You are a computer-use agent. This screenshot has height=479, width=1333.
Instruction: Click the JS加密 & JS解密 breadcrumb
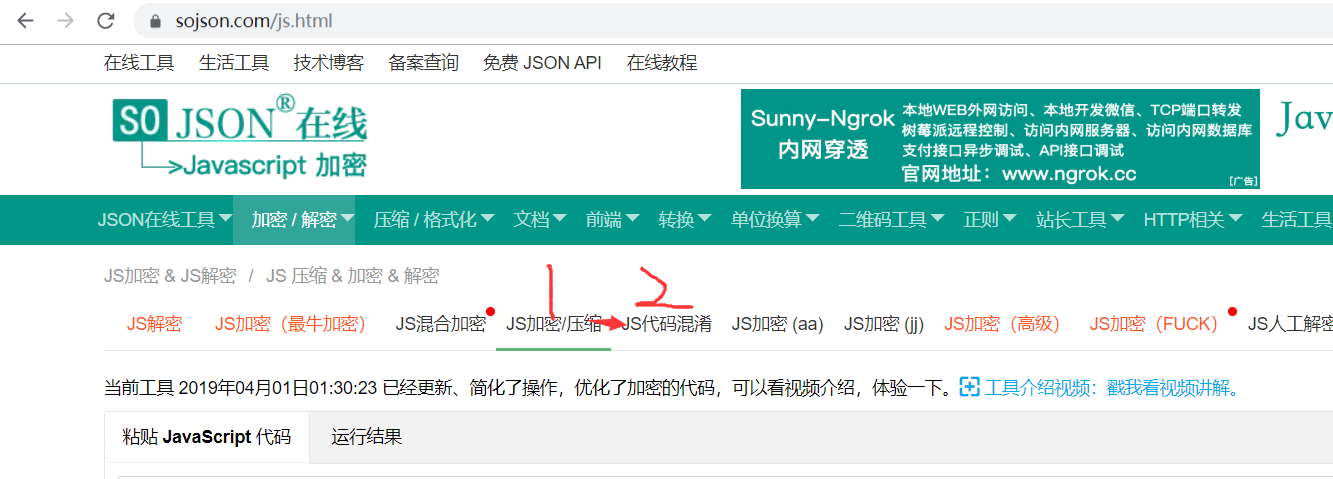click(170, 276)
